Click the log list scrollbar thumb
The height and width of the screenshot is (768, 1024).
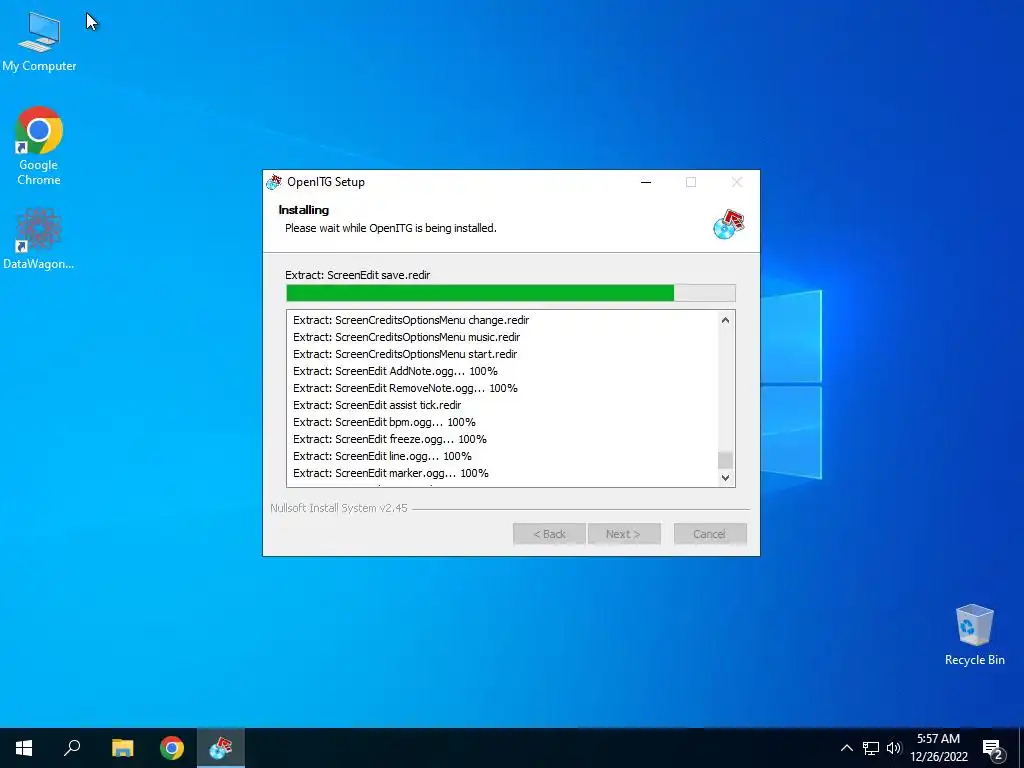(725, 460)
